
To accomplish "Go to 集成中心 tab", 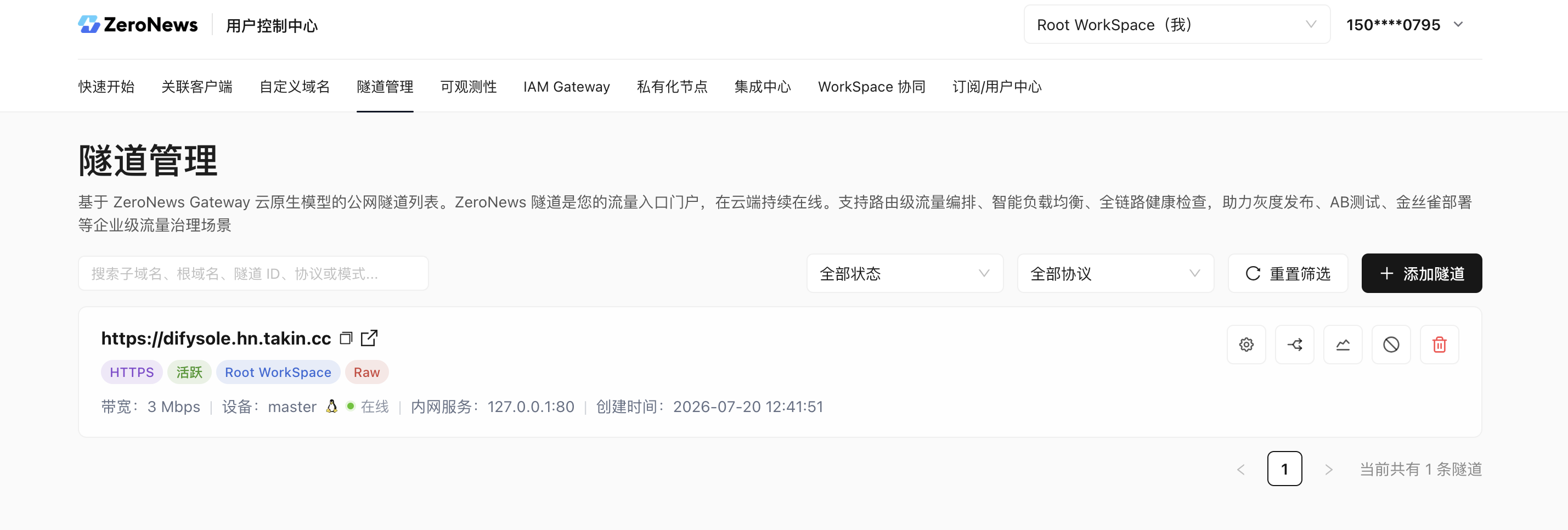I will click(x=763, y=86).
